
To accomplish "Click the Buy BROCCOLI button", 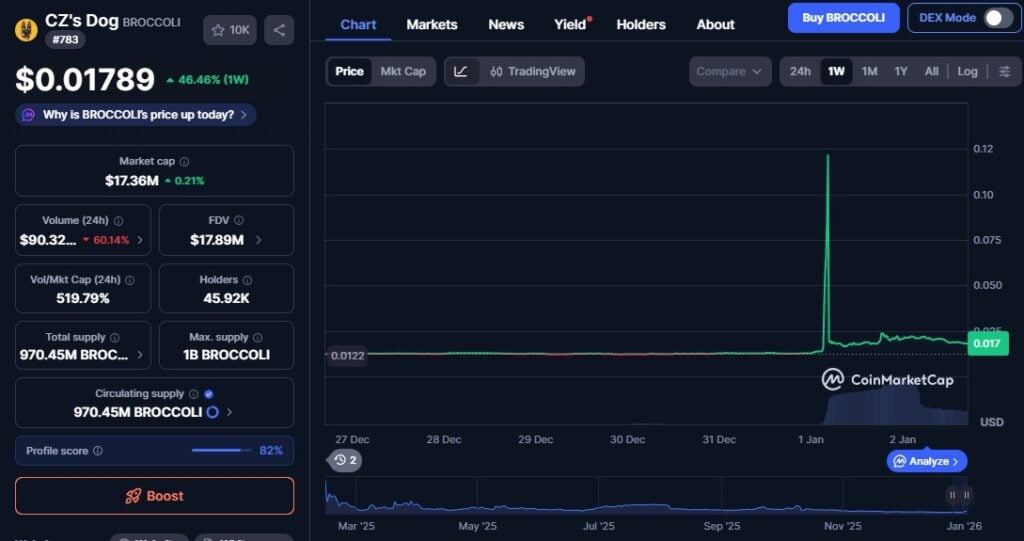I will click(x=843, y=18).
